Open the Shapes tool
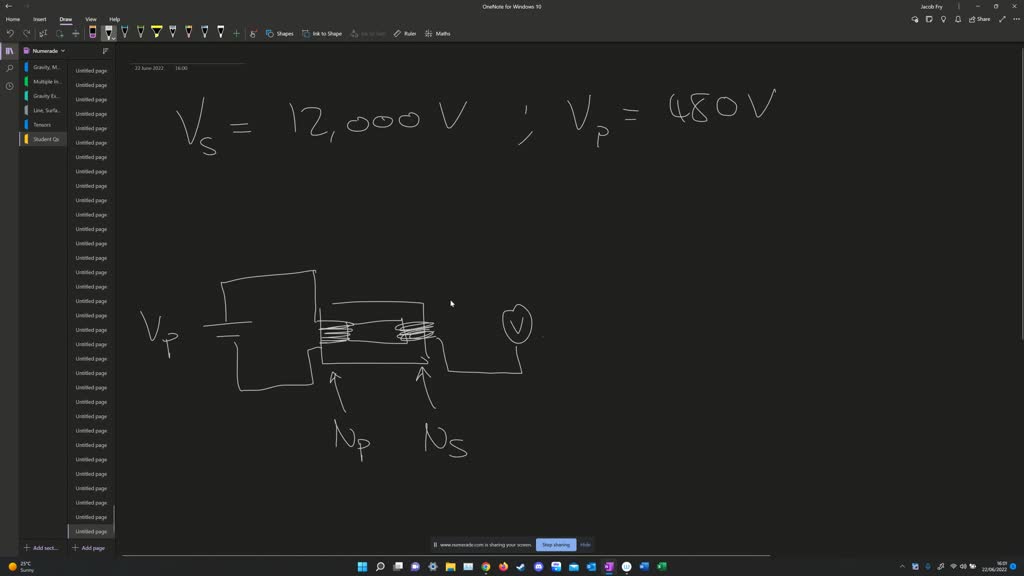 283,33
